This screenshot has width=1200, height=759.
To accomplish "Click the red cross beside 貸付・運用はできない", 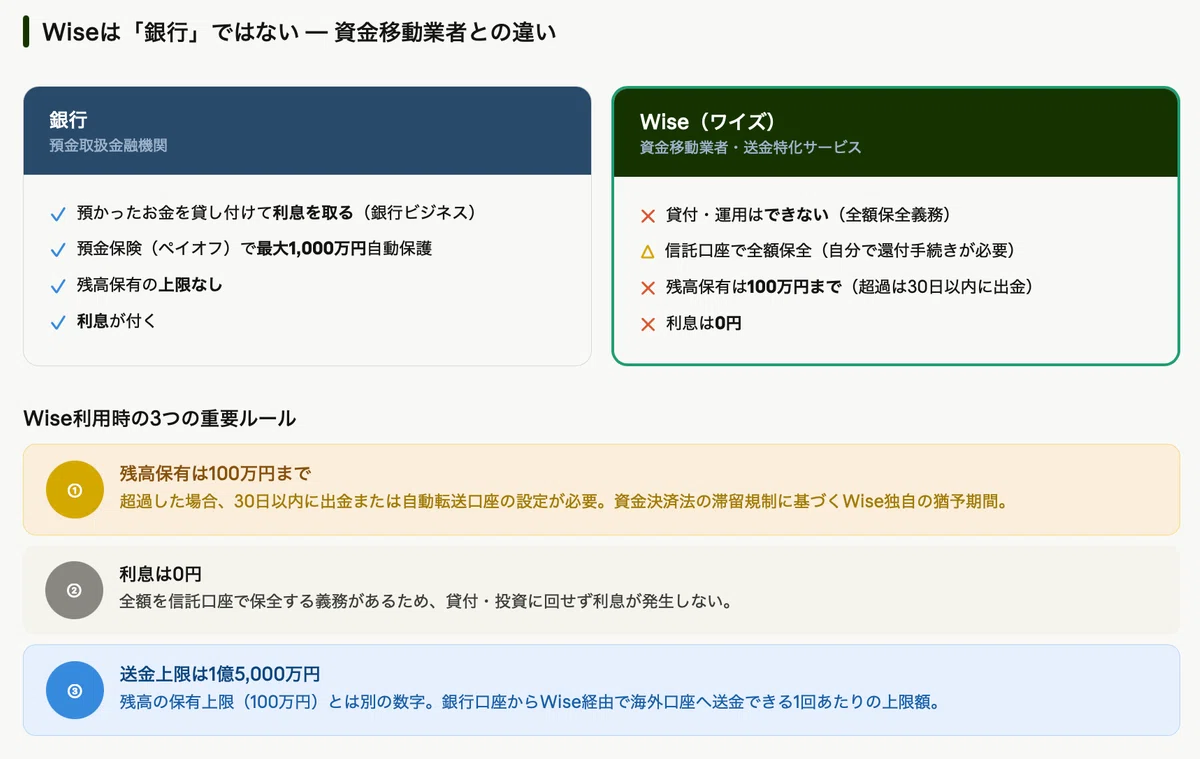I will [x=647, y=215].
